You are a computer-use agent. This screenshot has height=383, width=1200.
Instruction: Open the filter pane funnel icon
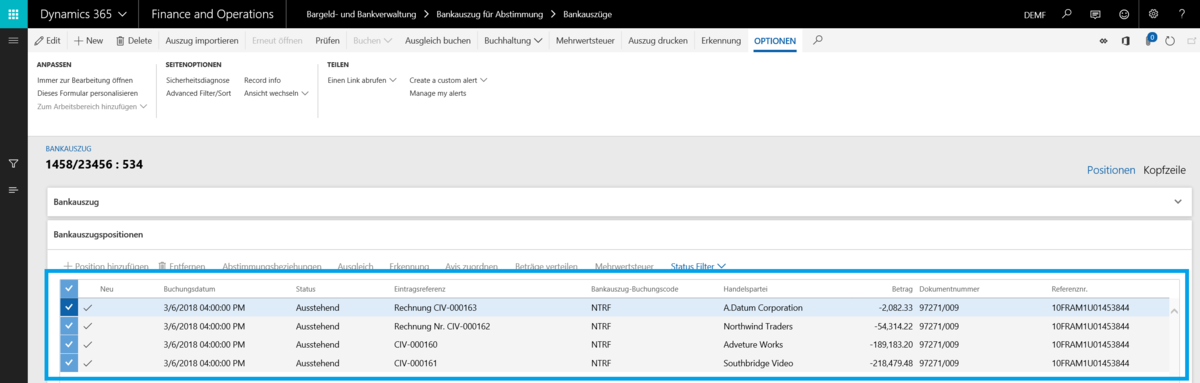(x=13, y=163)
